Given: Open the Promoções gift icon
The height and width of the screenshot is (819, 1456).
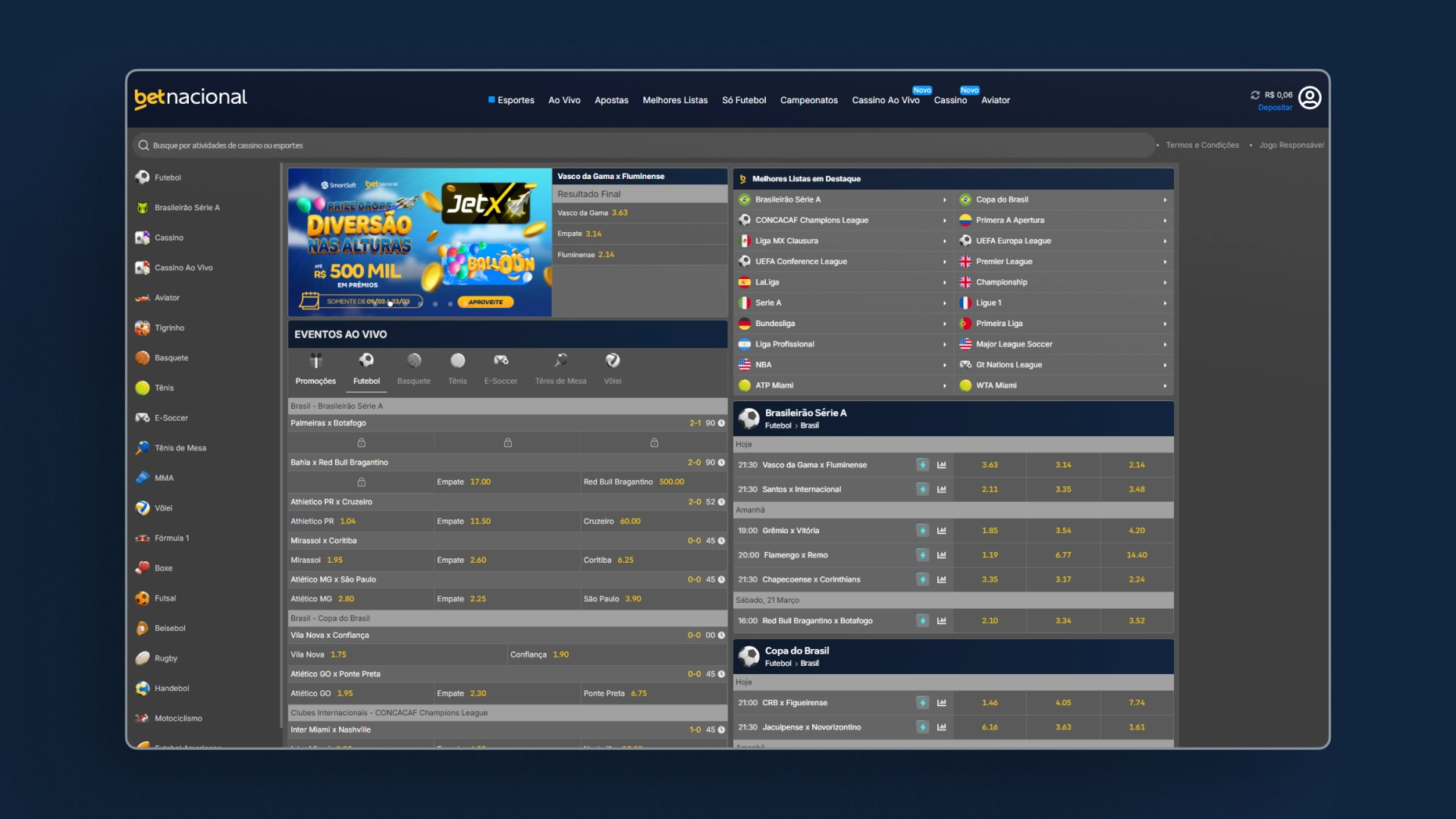Looking at the screenshot, I should (315, 360).
